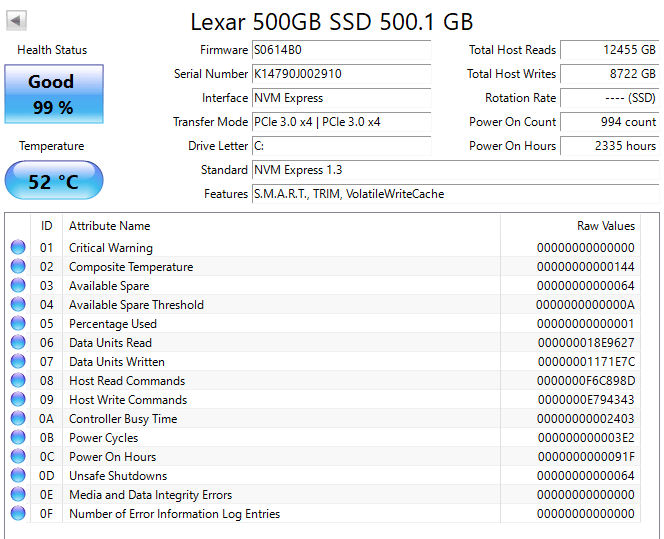Viewport: 664px width, 539px height.
Task: Click raw value 00000000002403
Action: point(586,419)
